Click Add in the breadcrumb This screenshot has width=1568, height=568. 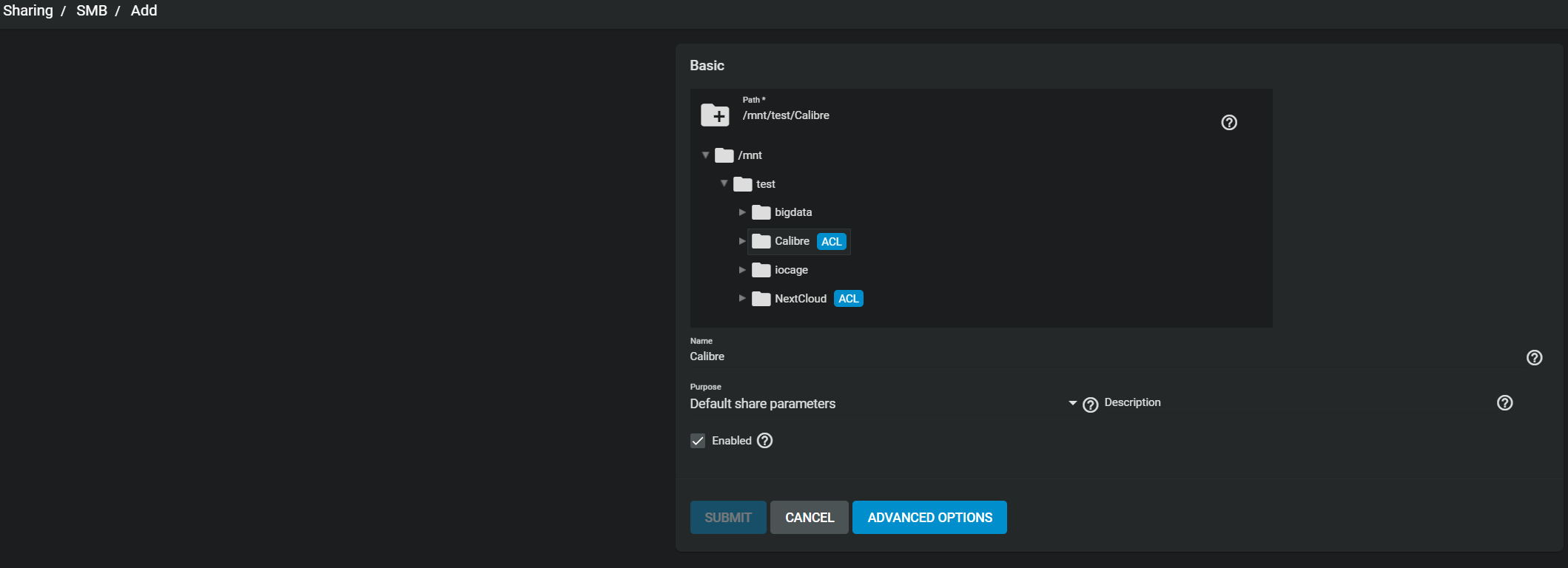pos(144,10)
